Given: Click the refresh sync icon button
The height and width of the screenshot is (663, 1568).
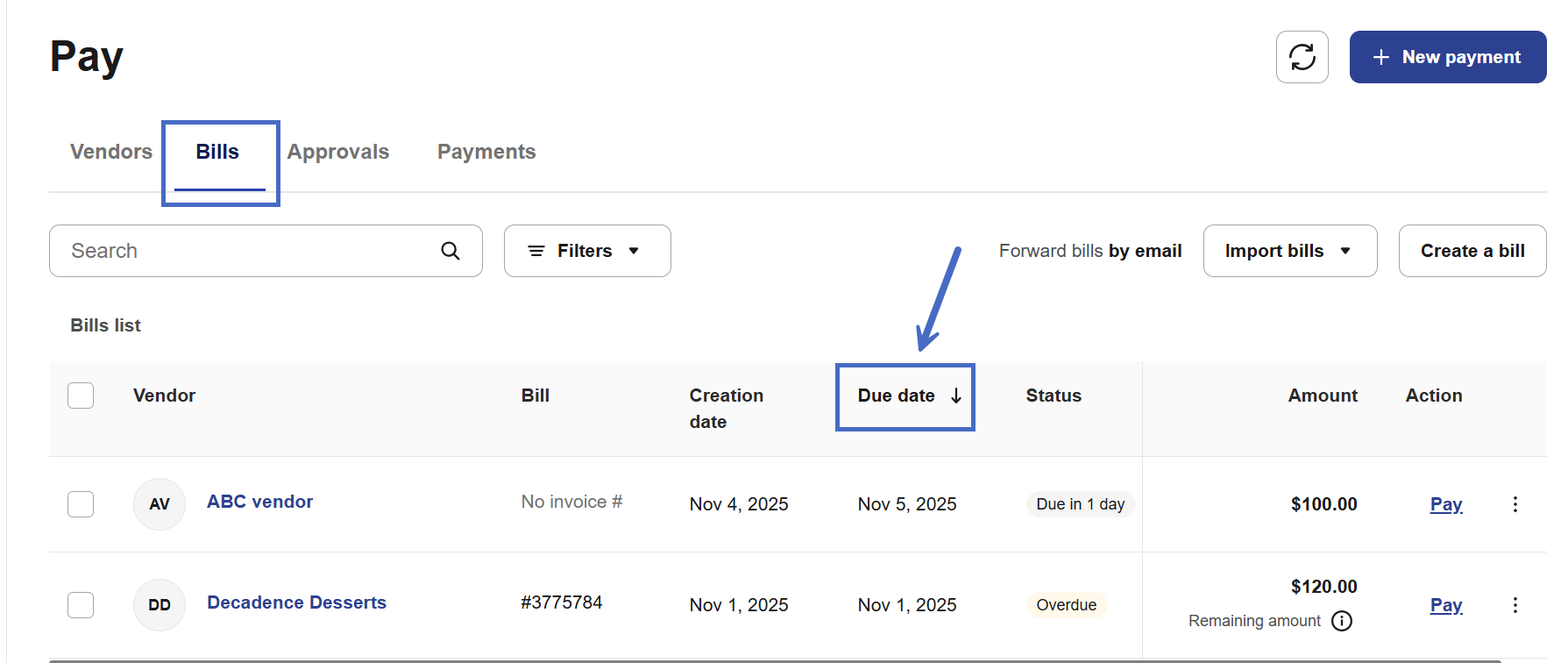Looking at the screenshot, I should click(1302, 57).
